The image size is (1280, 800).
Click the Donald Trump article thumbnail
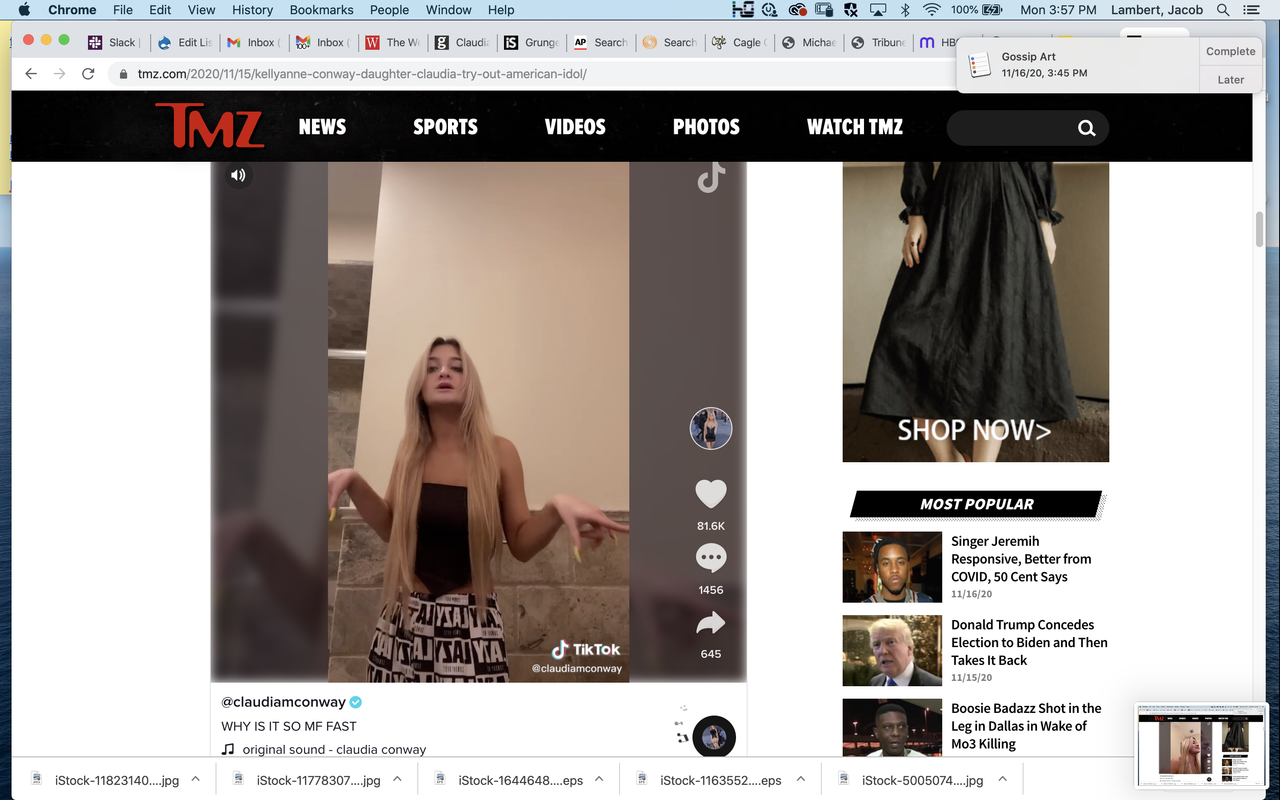pos(892,651)
